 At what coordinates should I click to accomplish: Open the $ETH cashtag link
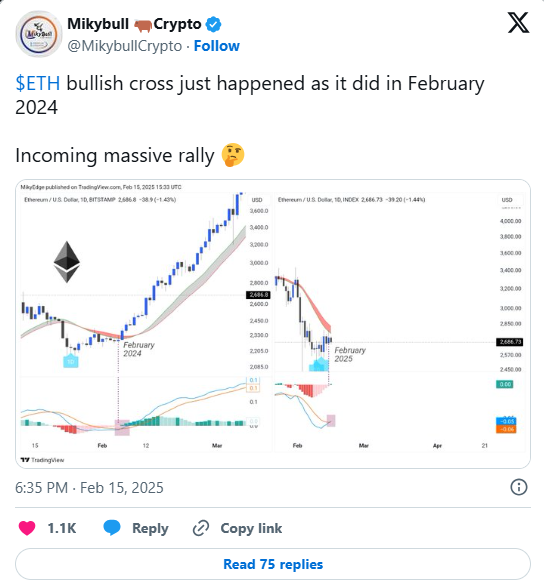pyautogui.click(x=37, y=83)
